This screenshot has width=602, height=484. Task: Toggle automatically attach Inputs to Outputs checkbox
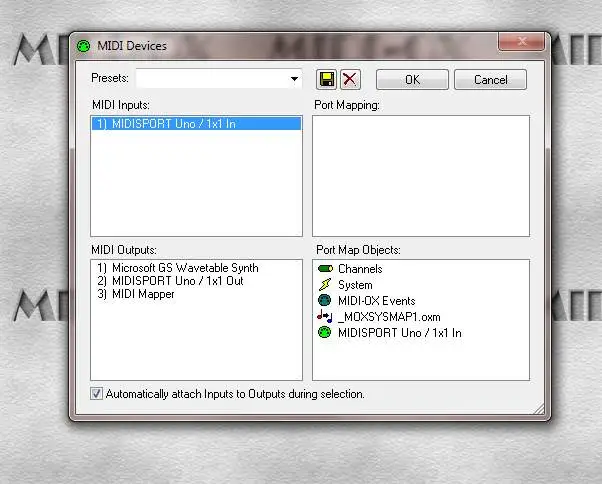(x=96, y=393)
